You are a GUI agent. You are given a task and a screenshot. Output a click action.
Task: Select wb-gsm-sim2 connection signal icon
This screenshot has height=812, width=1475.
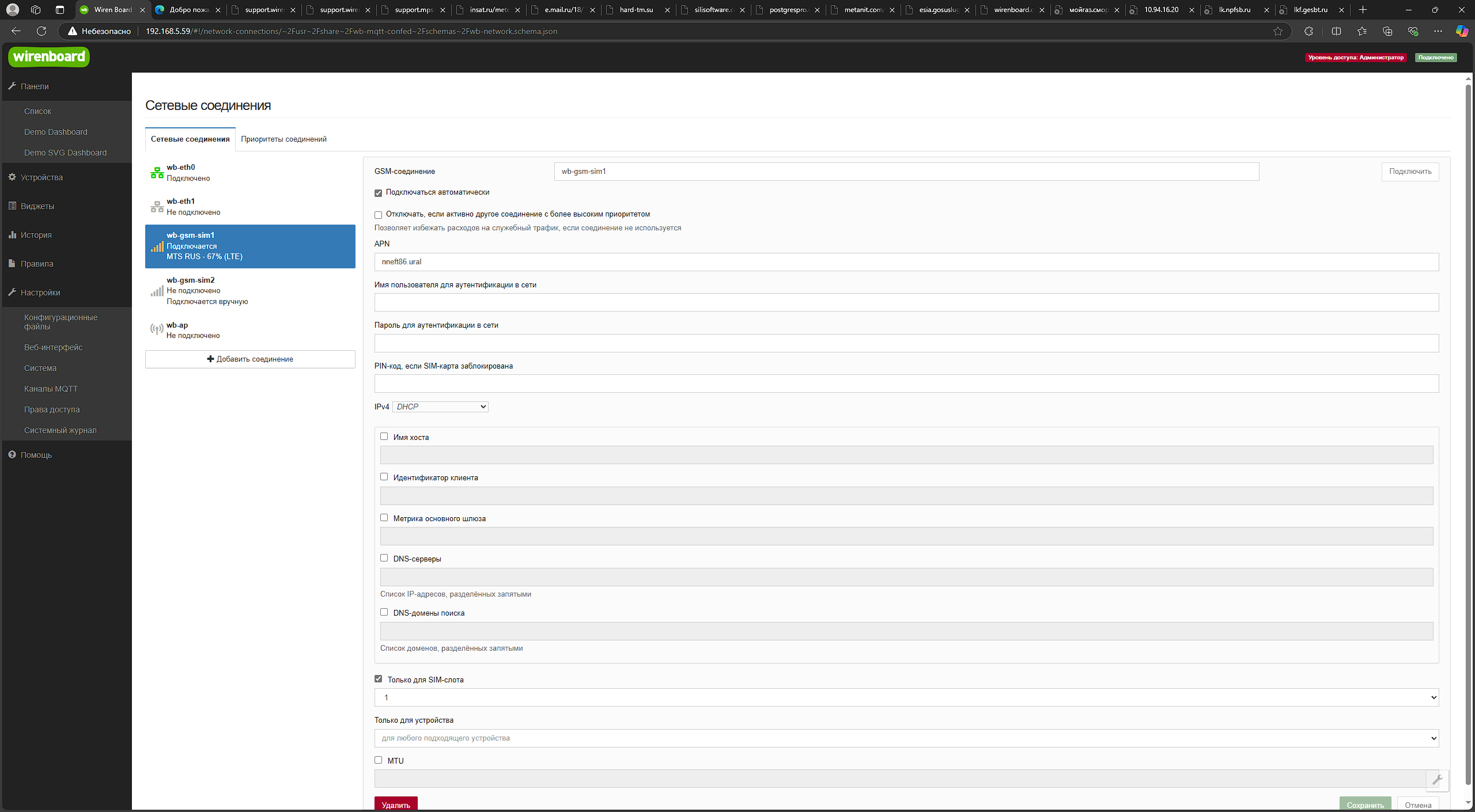coord(157,291)
